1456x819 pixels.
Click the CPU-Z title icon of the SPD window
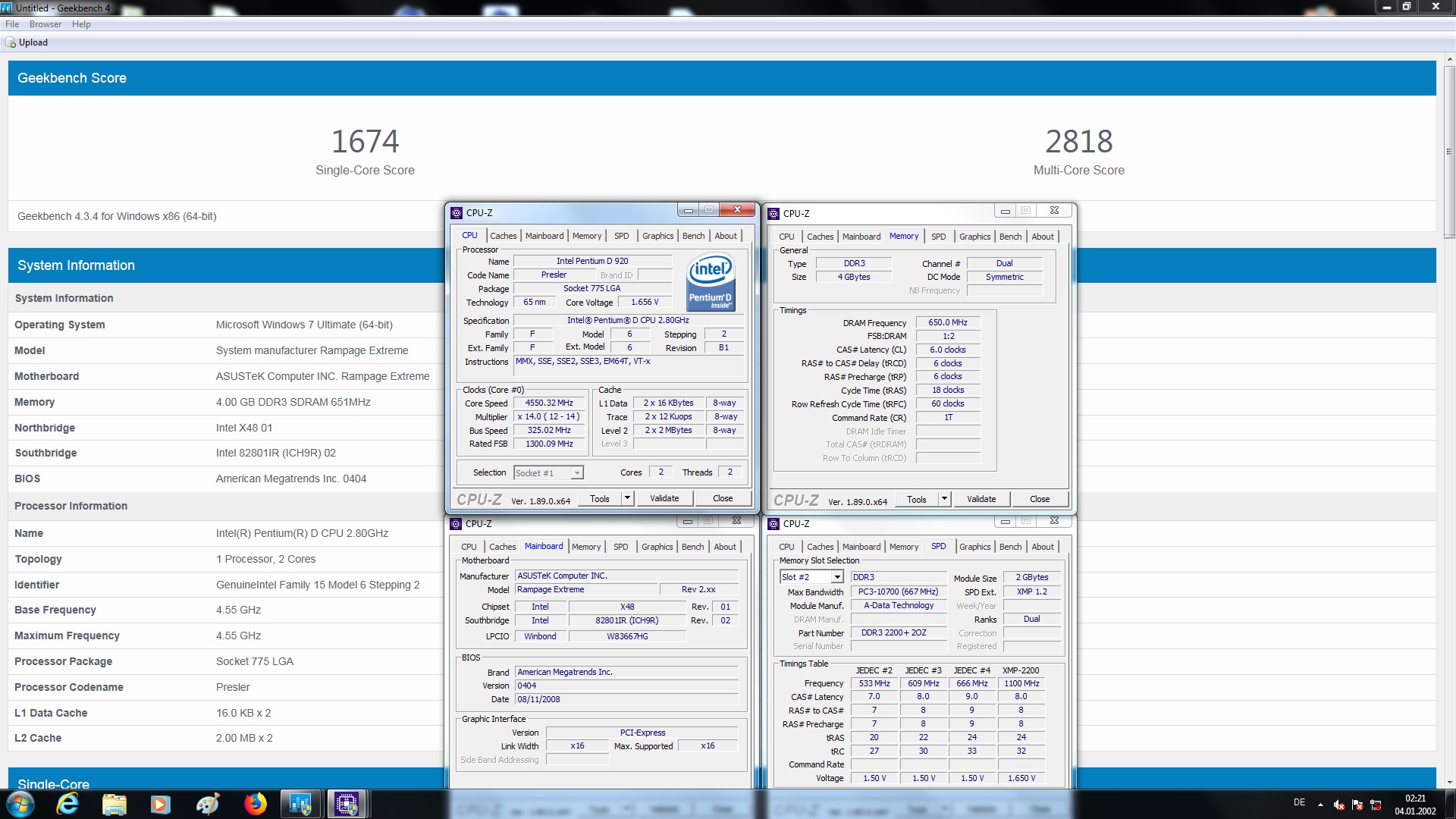tap(773, 524)
